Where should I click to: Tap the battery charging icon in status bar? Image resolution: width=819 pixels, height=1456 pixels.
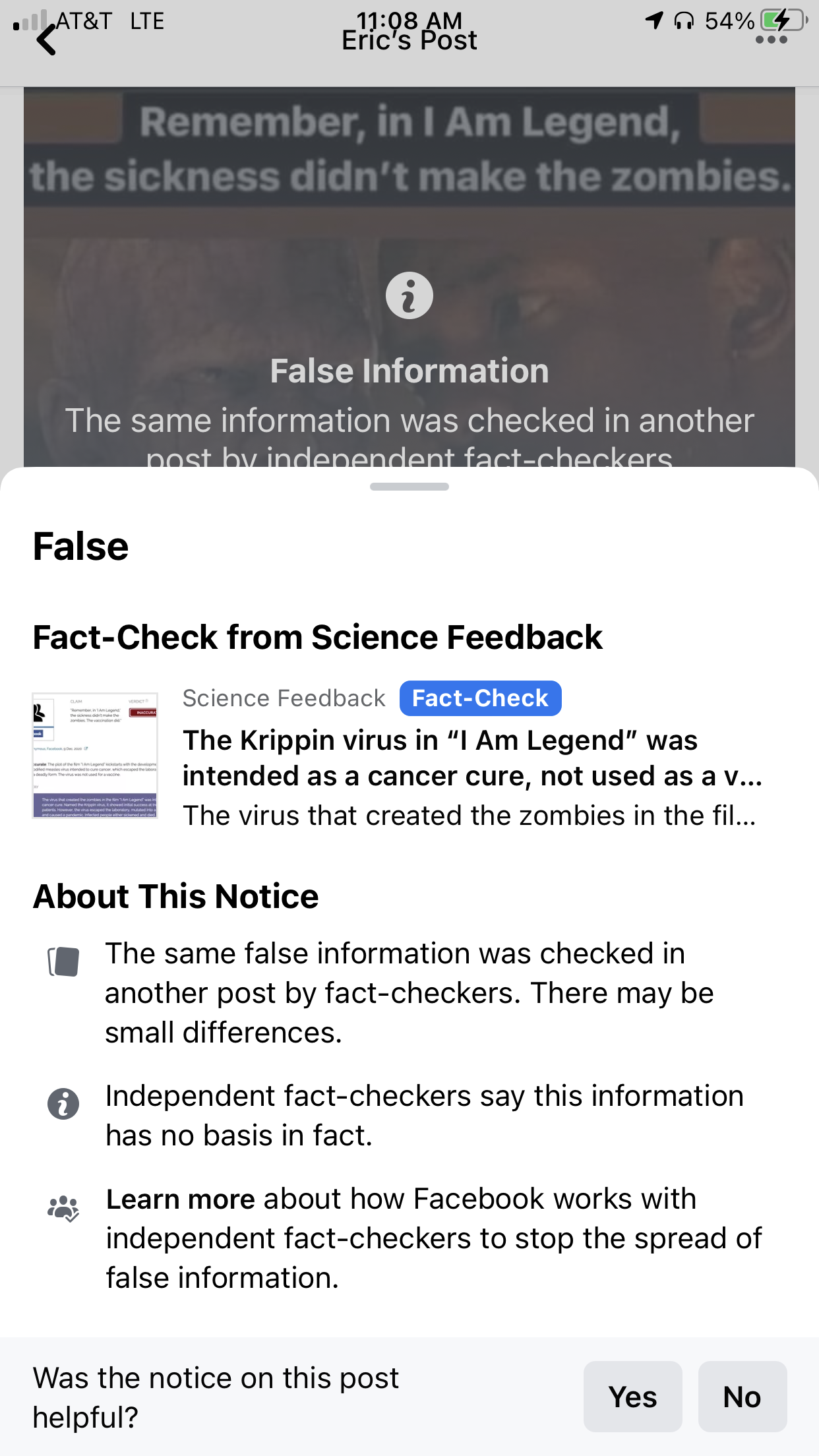click(x=783, y=20)
